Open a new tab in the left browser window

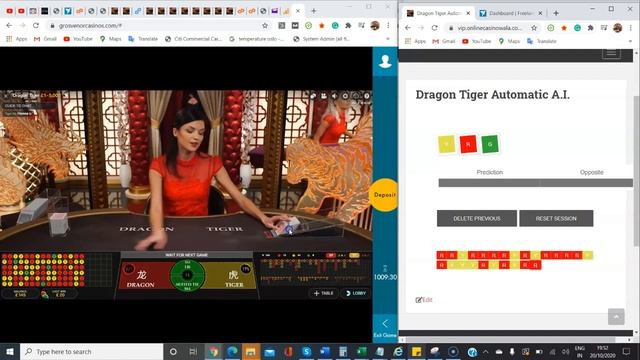(313, 11)
